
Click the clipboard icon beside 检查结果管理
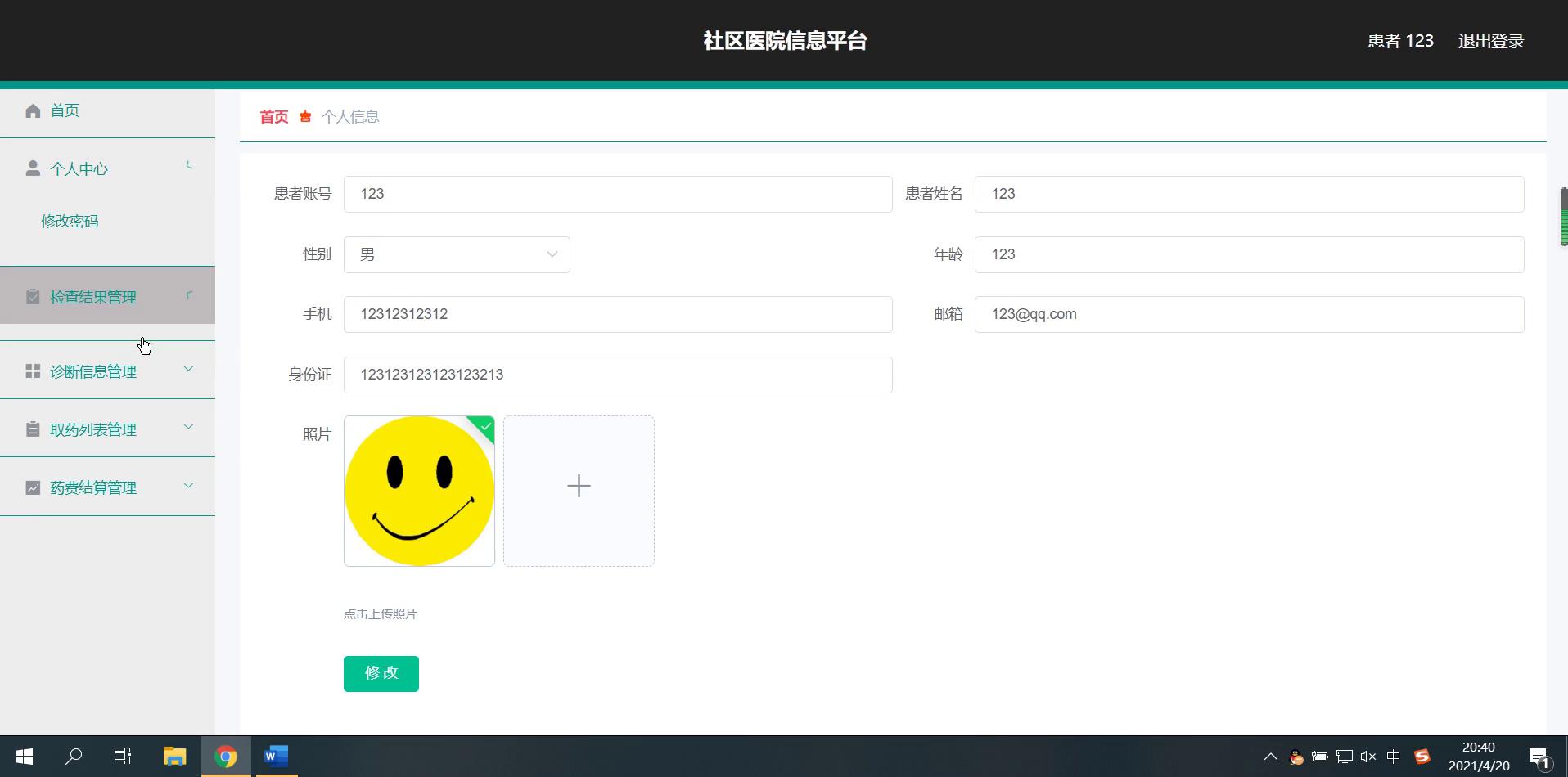point(33,297)
